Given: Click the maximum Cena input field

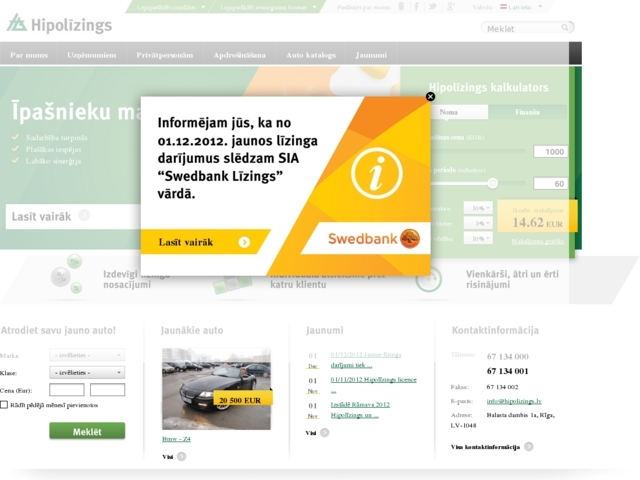Looking at the screenshot, I should pyautogui.click(x=107, y=390).
